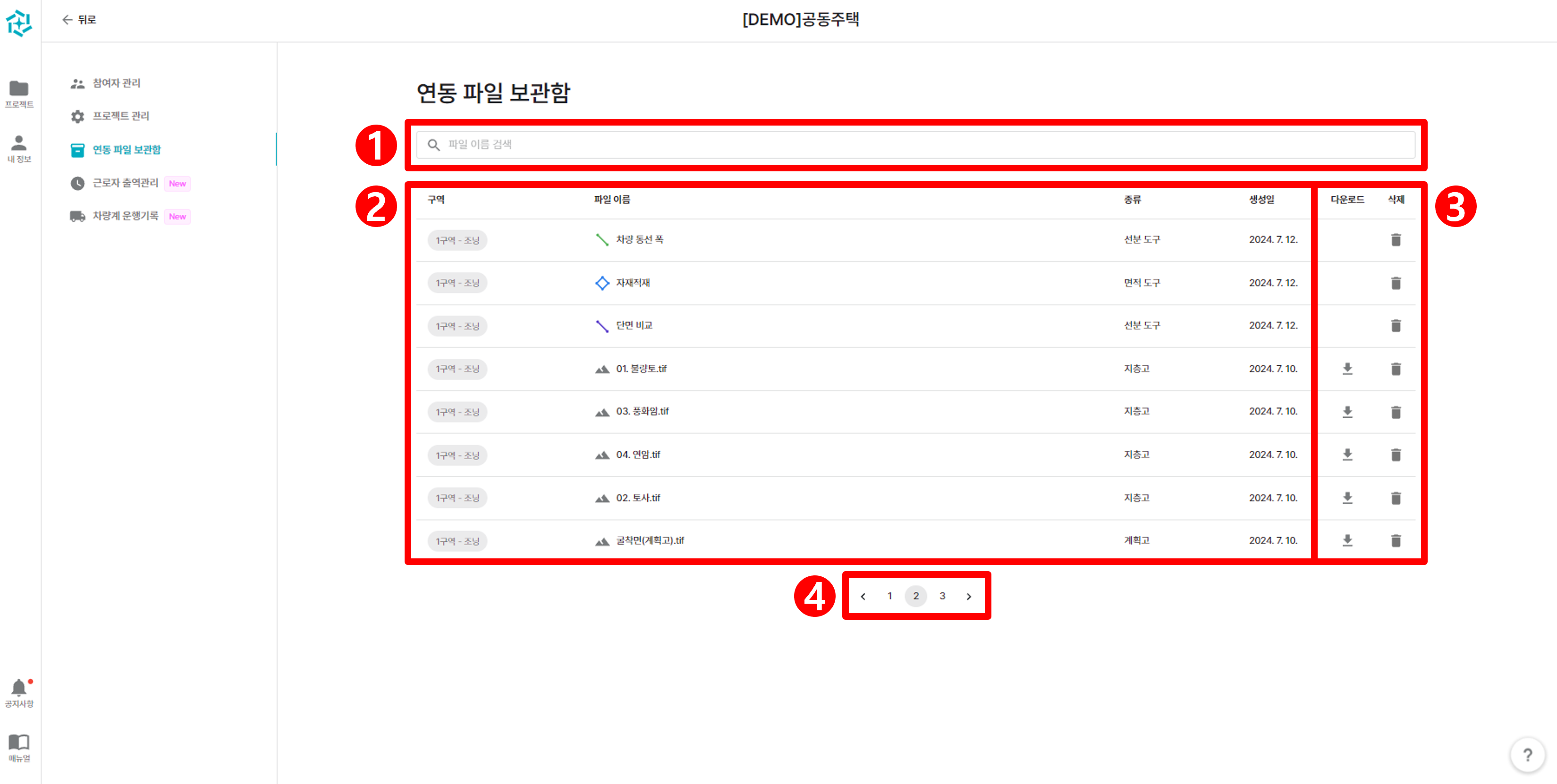Delete the 자재적재 file
The width and height of the screenshot is (1557, 784).
(x=1396, y=282)
